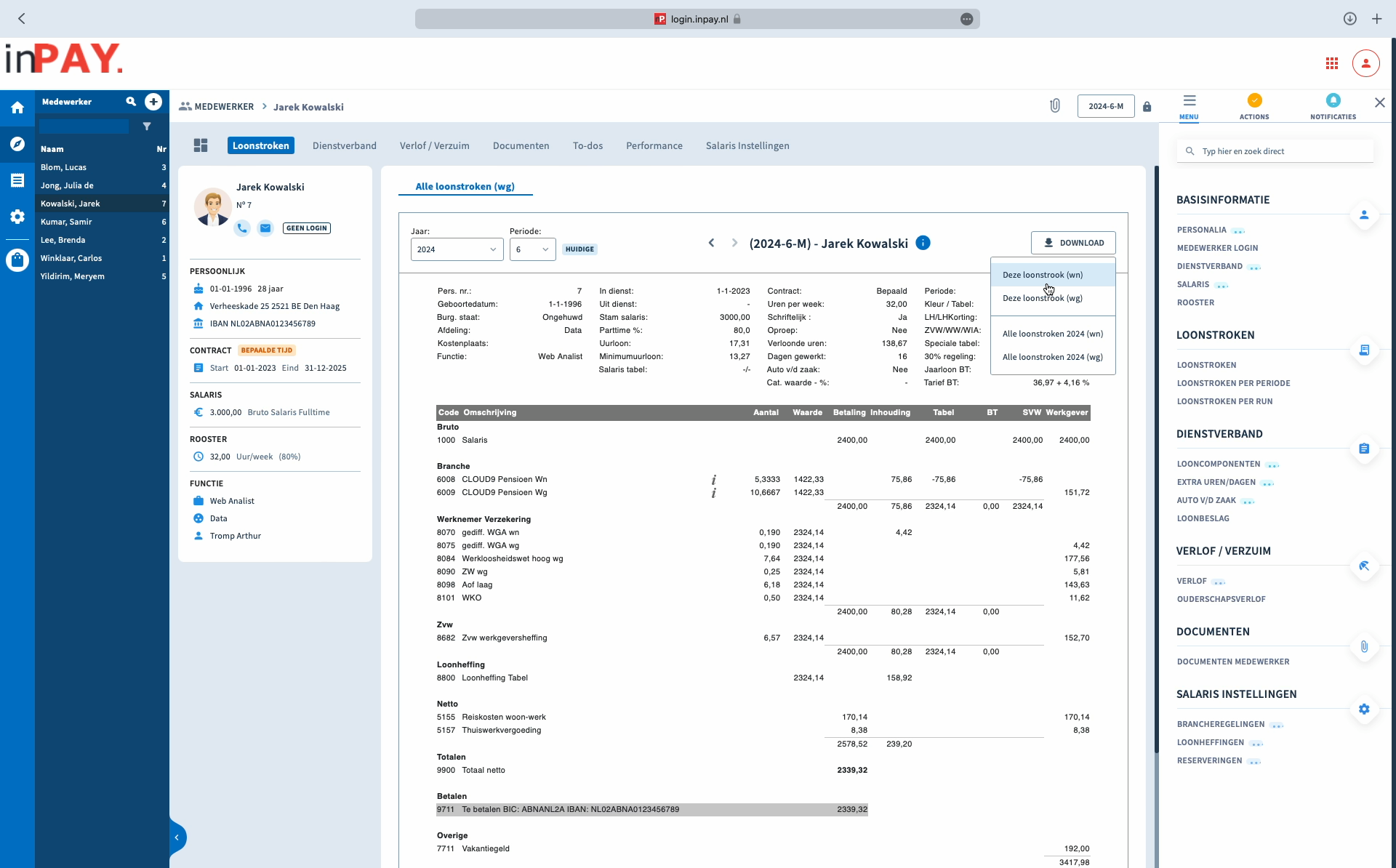
Task: Open the Performance tab
Action: coord(654,145)
